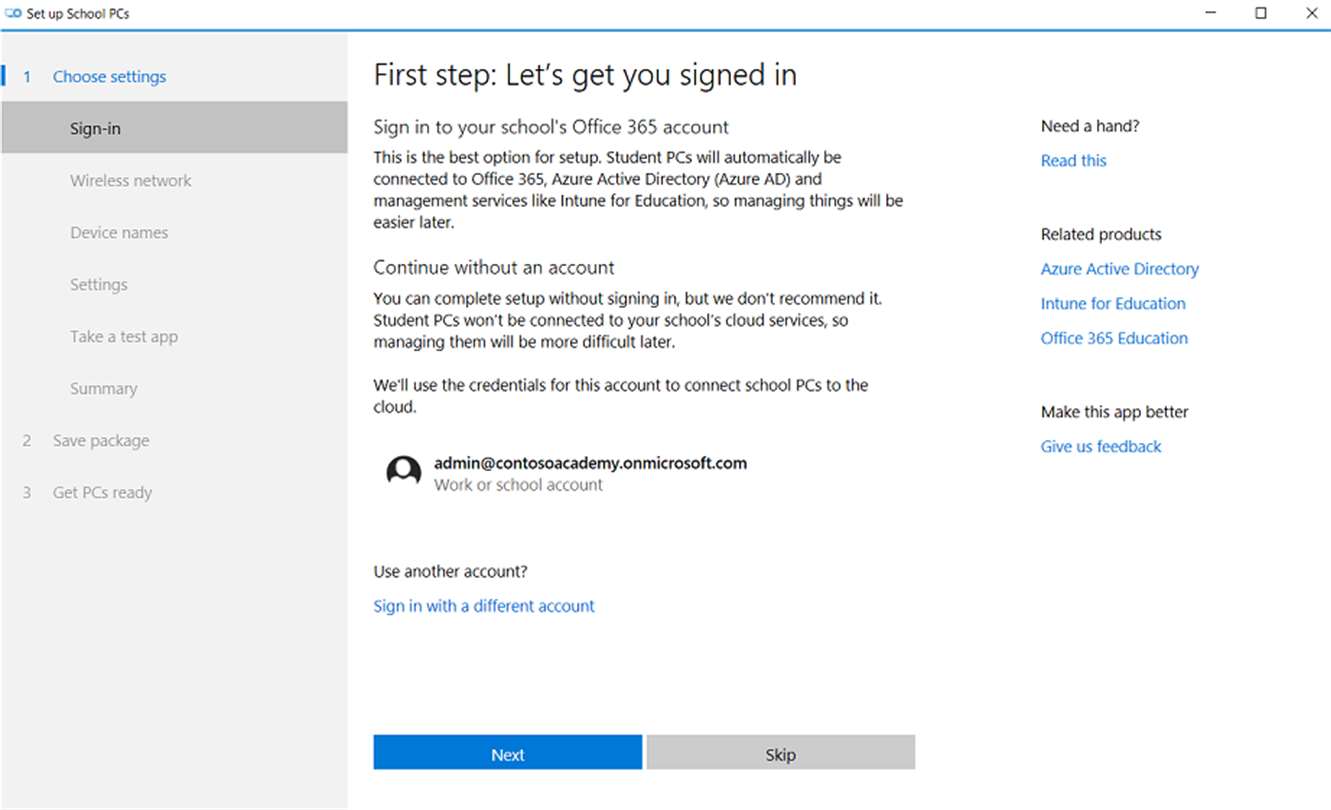Viewport: 1331px width, 810px height.
Task: Expand step 2 Save package
Action: [100, 441]
